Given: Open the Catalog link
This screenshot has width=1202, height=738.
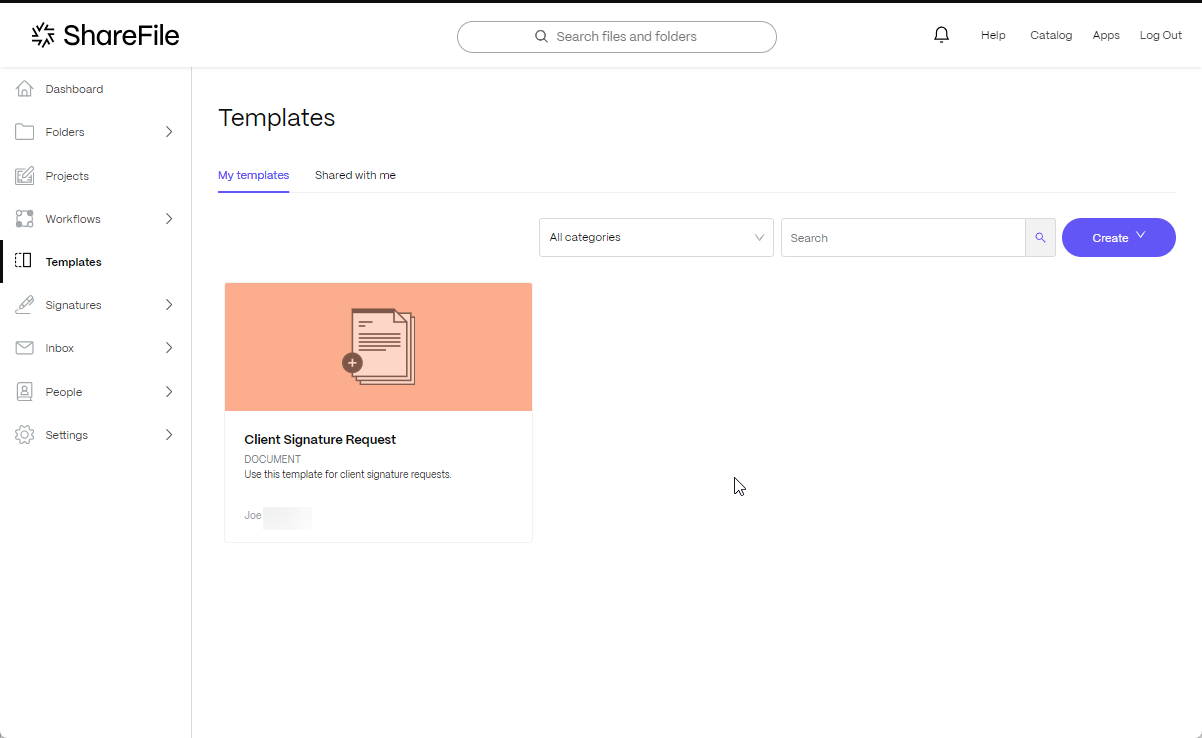Looking at the screenshot, I should (x=1051, y=35).
